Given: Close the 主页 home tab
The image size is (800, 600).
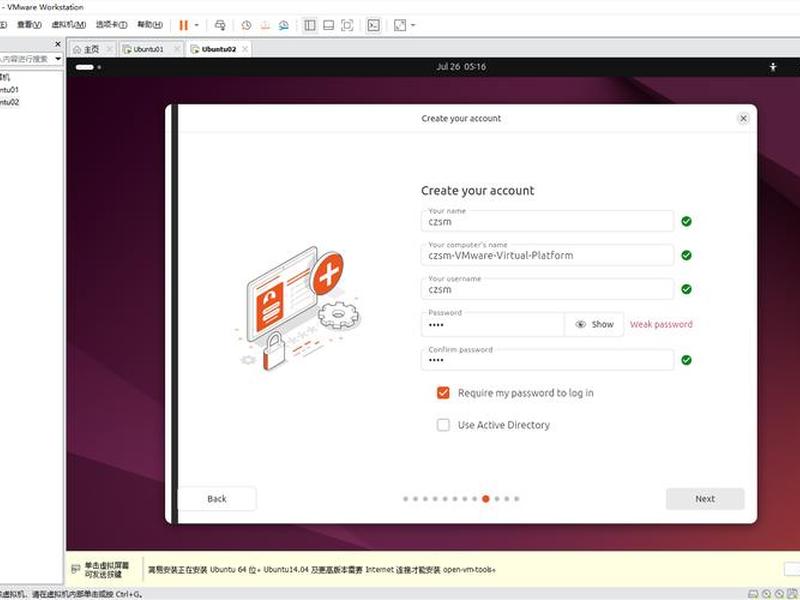Looking at the screenshot, I should [110, 49].
